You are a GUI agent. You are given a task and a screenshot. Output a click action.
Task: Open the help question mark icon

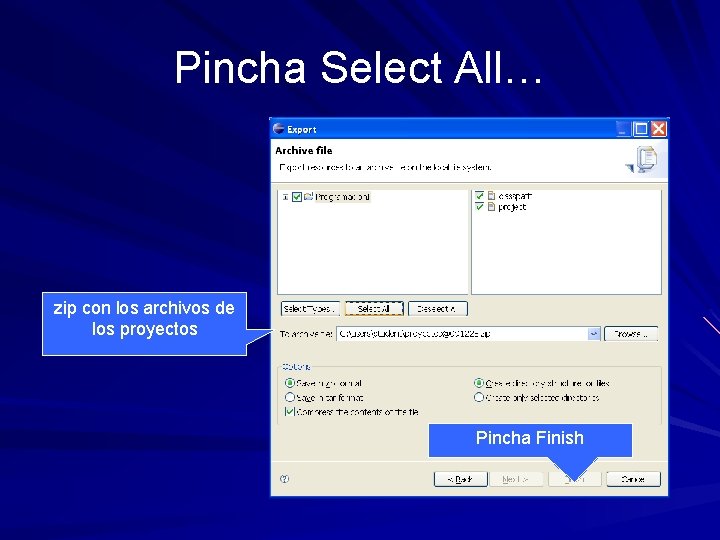pos(285,479)
